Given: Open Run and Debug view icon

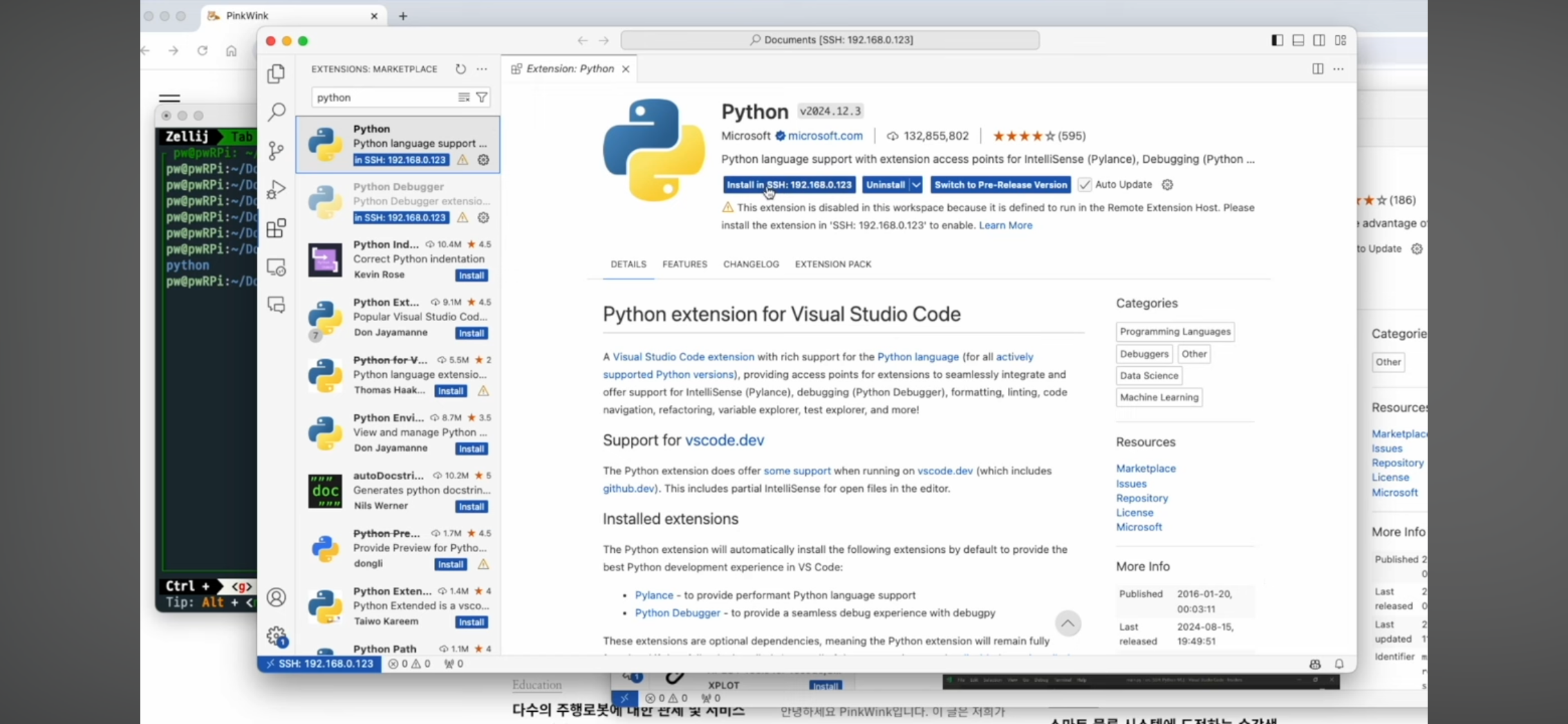Looking at the screenshot, I should point(276,189).
